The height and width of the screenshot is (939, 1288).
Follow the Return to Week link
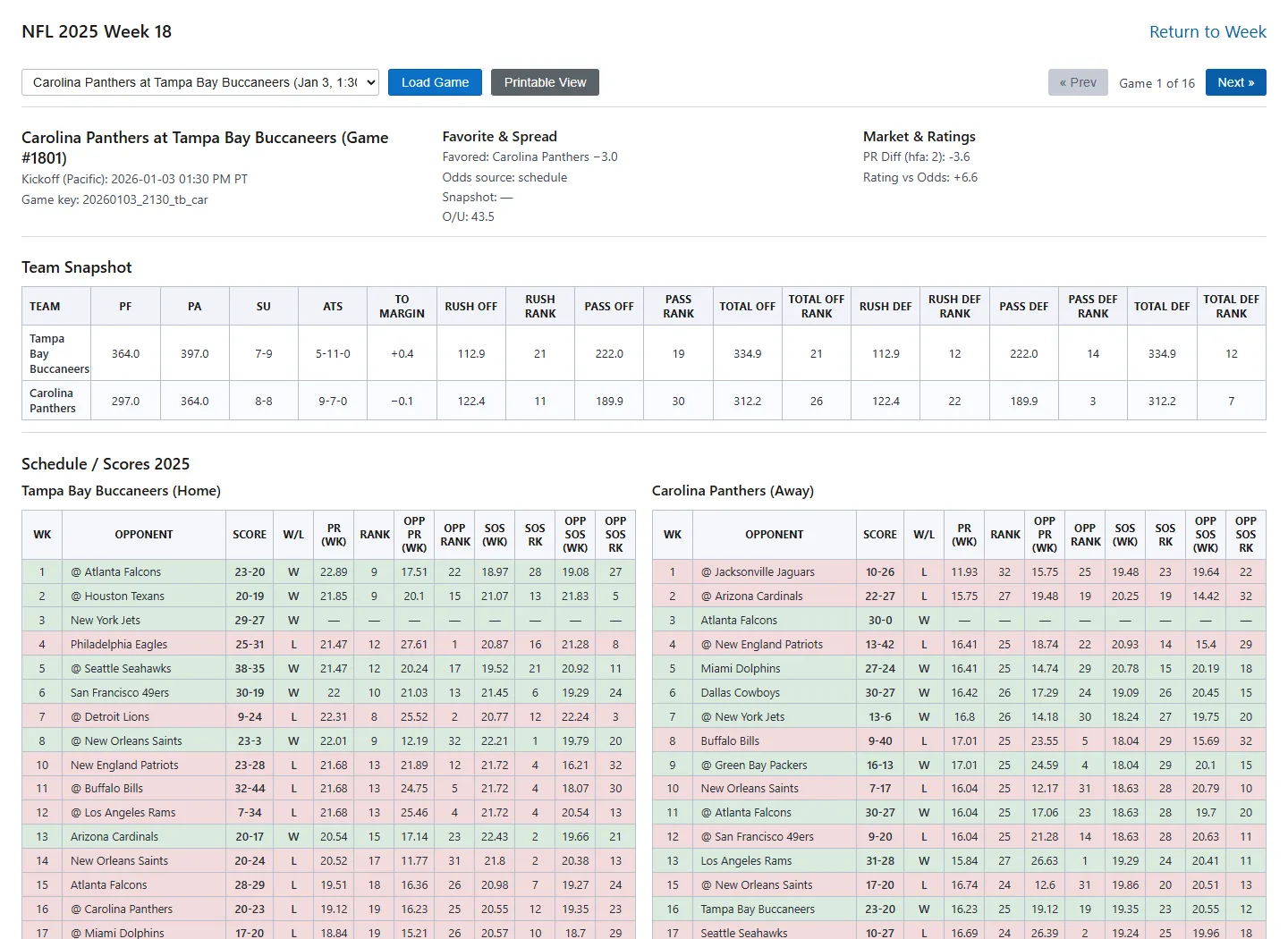point(1207,32)
